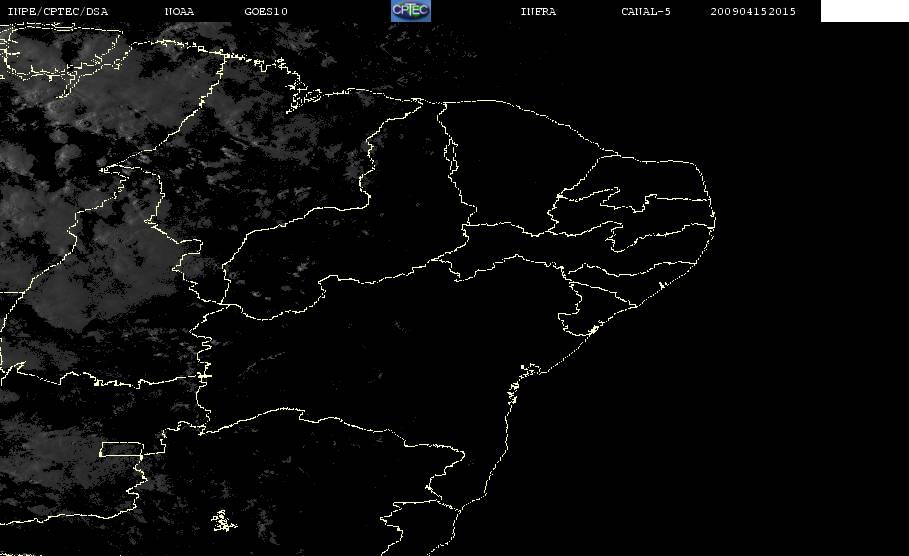Click the CPTEC logo in the header
The height and width of the screenshot is (556, 909).
pos(410,10)
